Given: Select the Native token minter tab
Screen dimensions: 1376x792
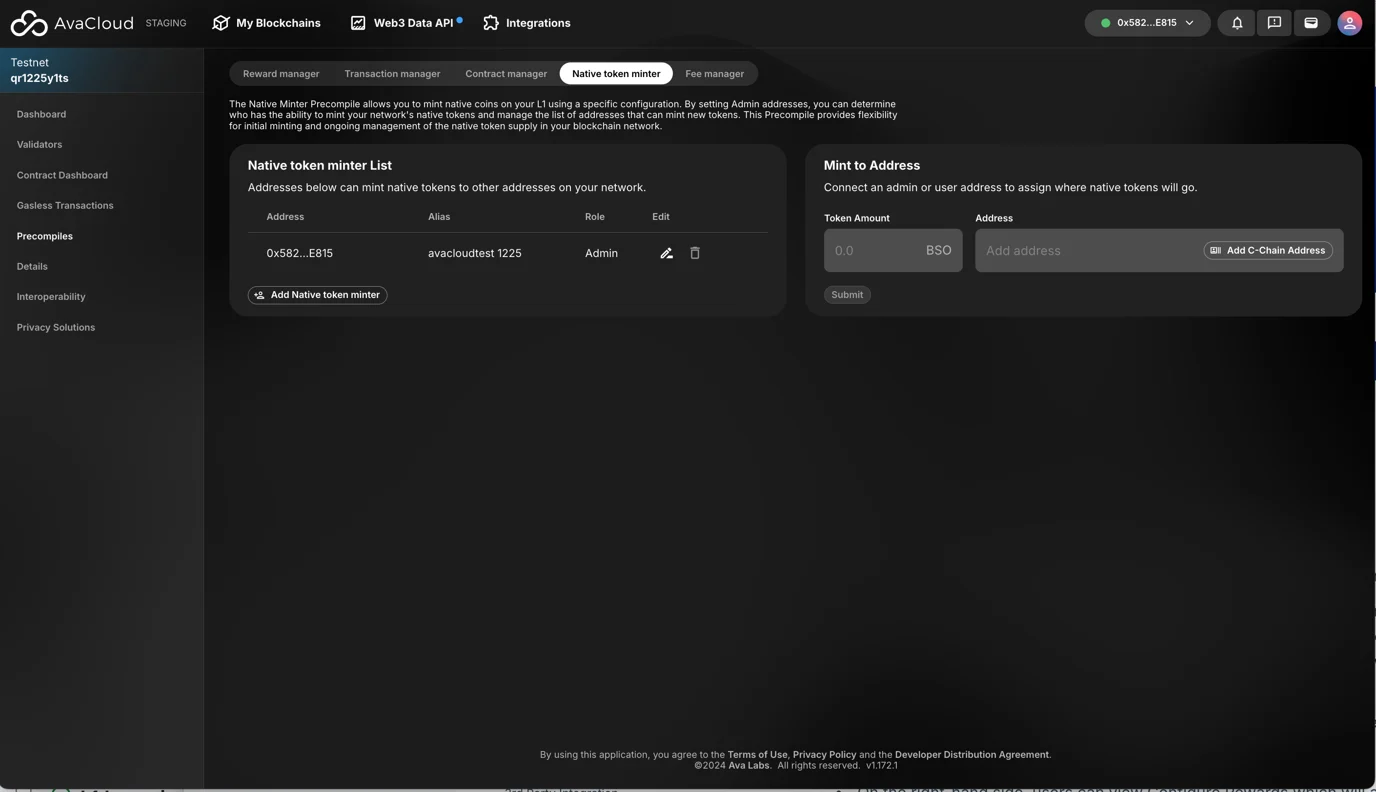Looking at the screenshot, I should (x=616, y=74).
